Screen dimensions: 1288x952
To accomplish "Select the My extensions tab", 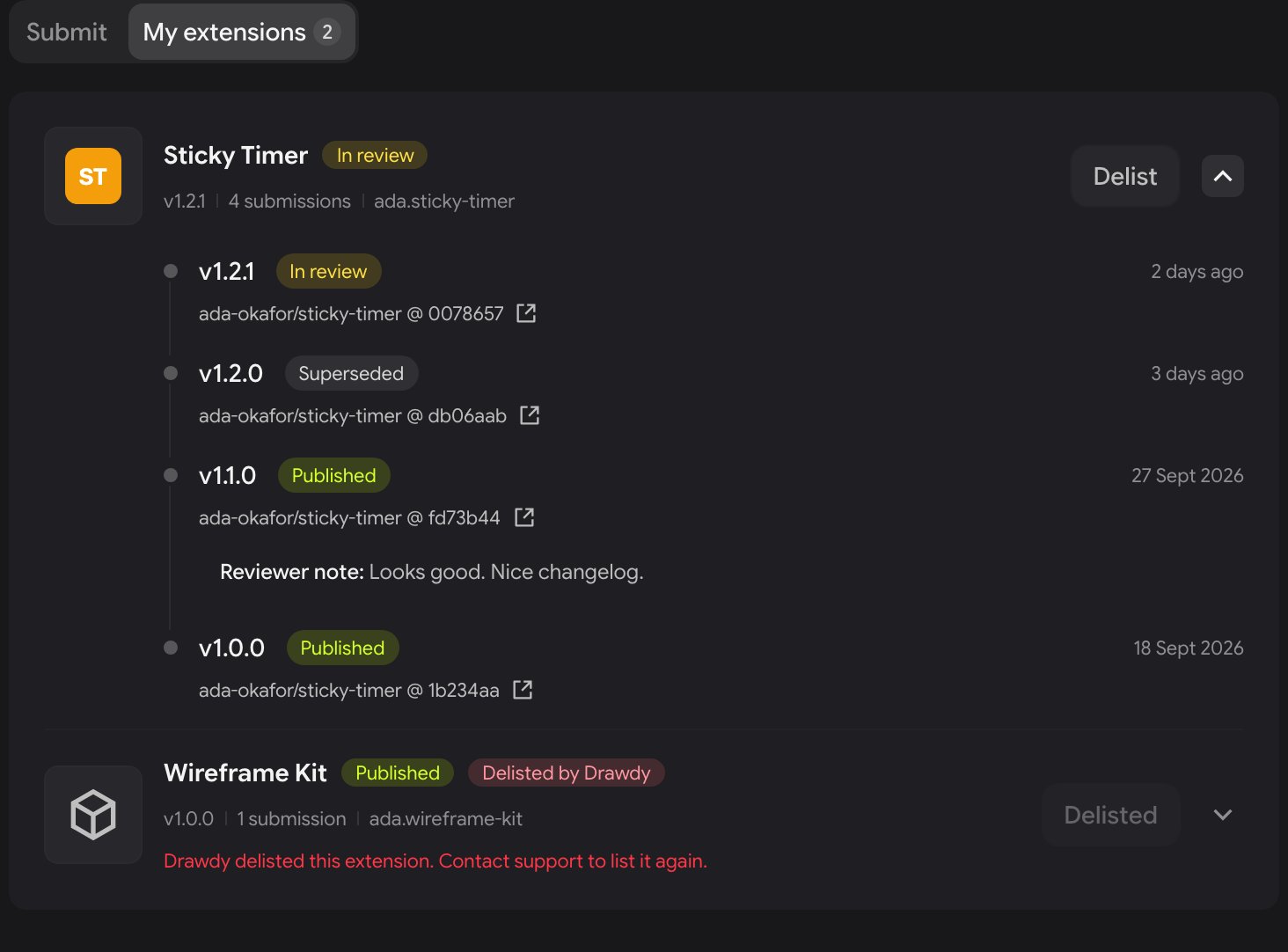I will coord(242,32).
